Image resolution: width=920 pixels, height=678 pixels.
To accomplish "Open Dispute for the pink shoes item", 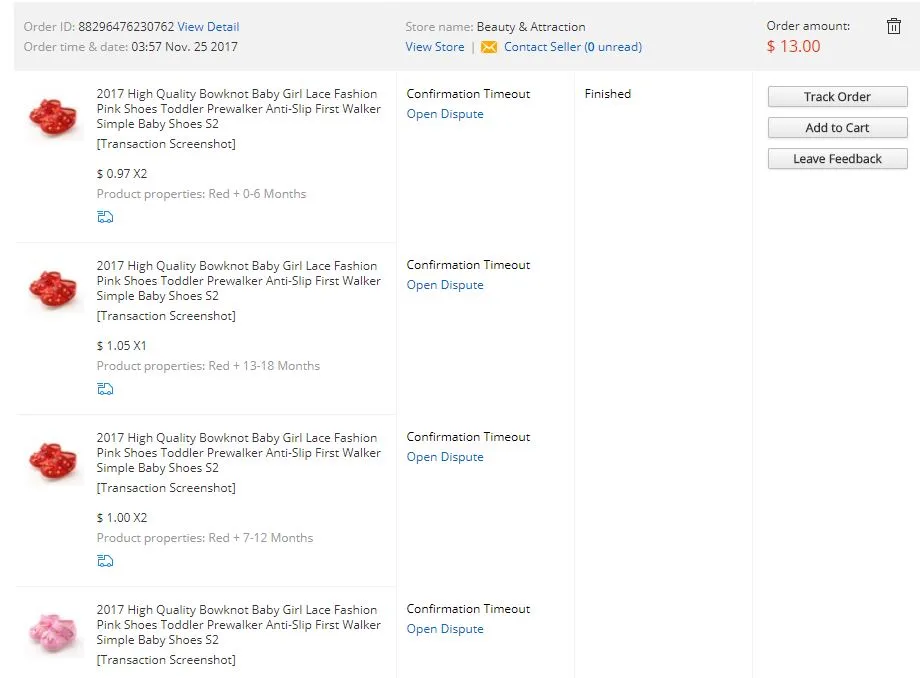I will point(445,629).
